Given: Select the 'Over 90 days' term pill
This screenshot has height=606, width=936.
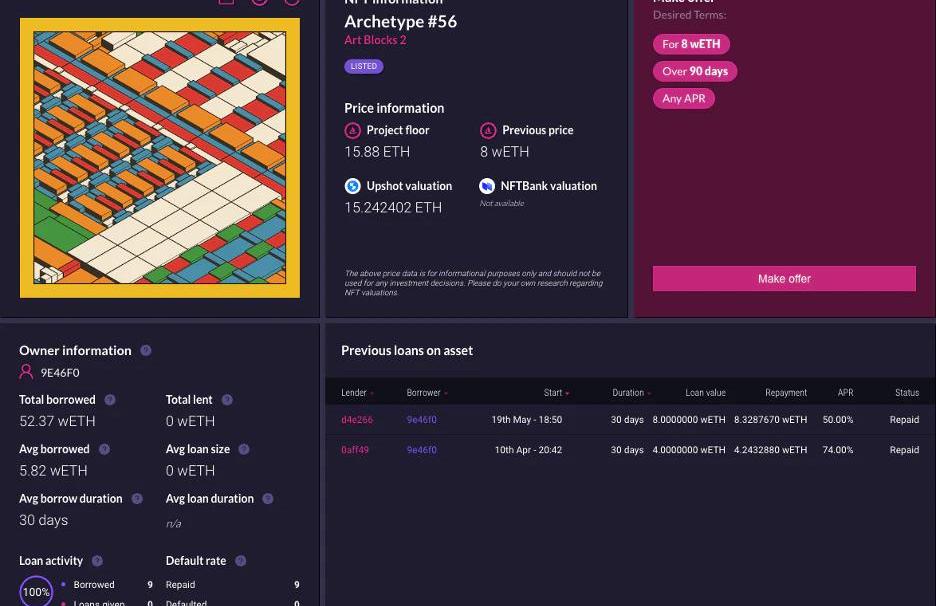Looking at the screenshot, I should pos(695,71).
